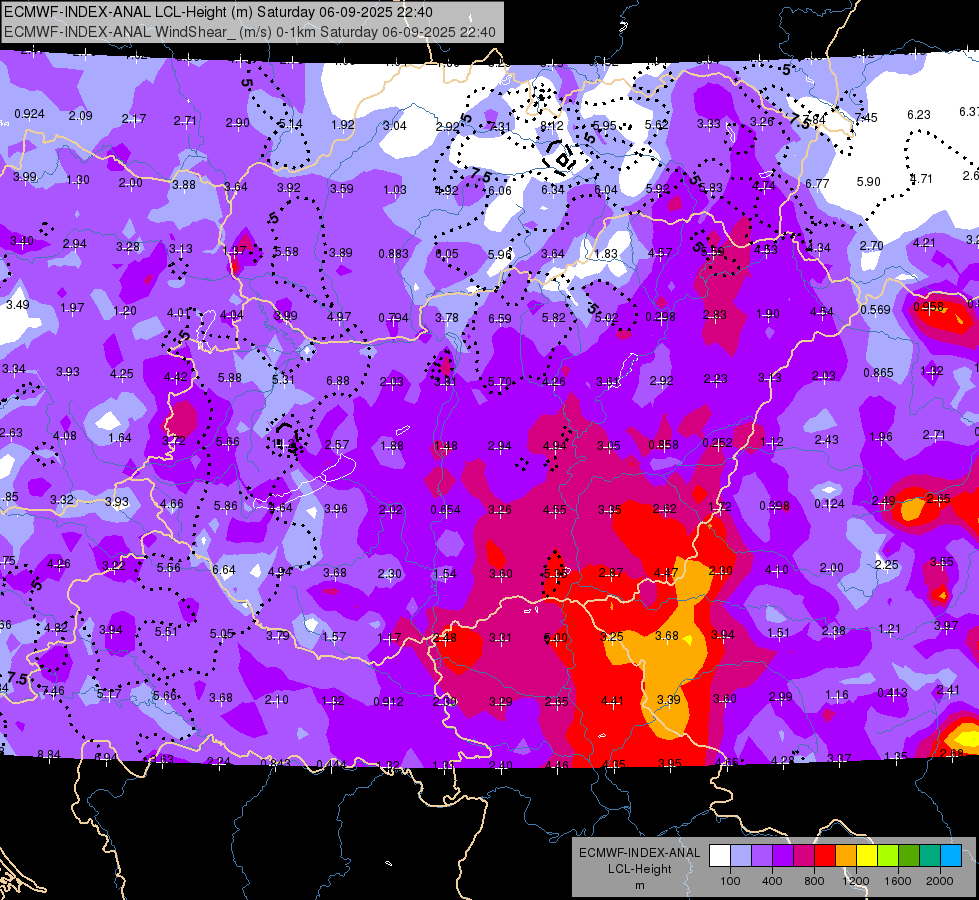Image resolution: width=979 pixels, height=900 pixels.
Task: Select the grid value 4.08
Action: click(x=64, y=436)
